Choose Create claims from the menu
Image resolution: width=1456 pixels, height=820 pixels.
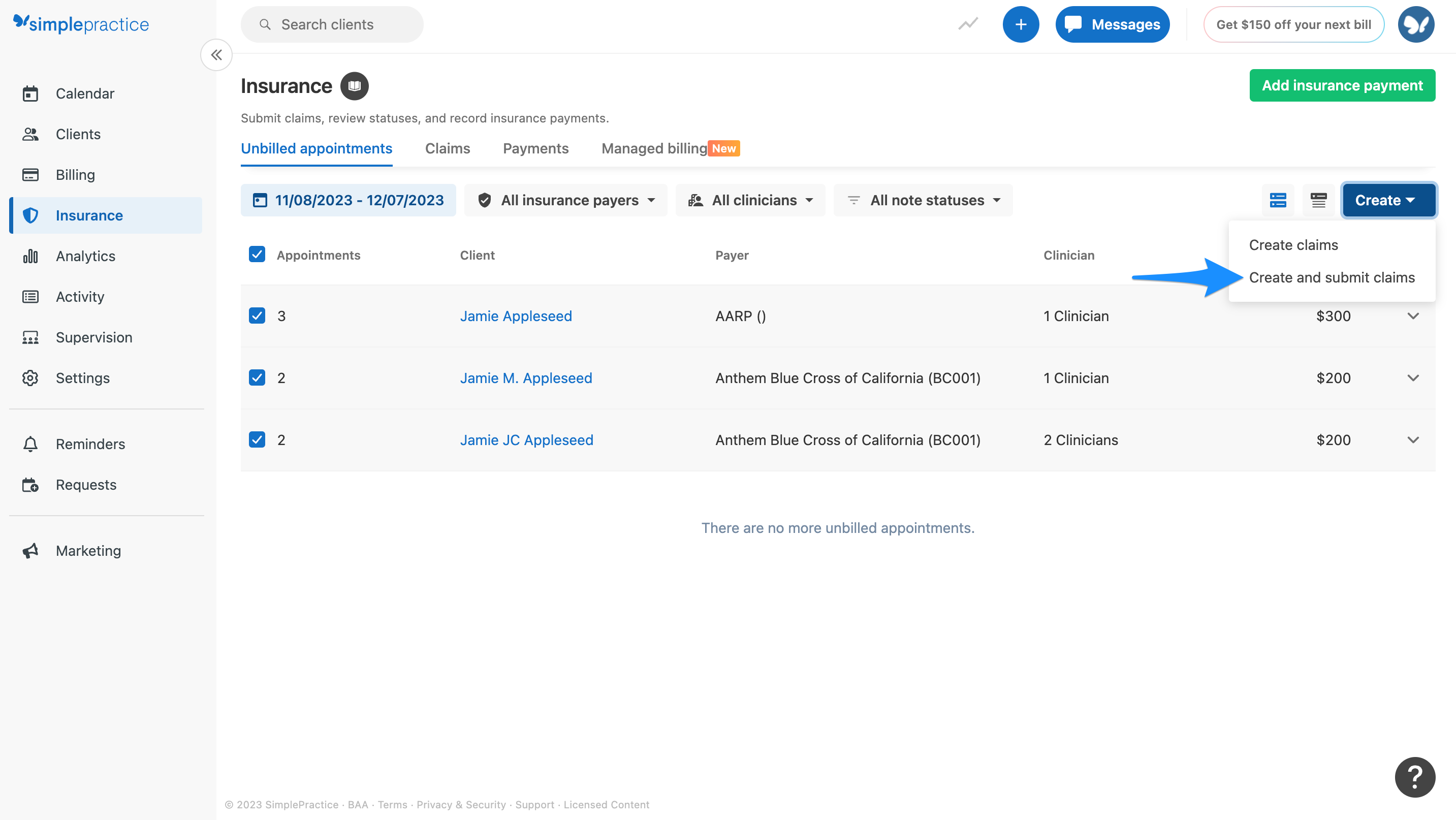coord(1293,245)
